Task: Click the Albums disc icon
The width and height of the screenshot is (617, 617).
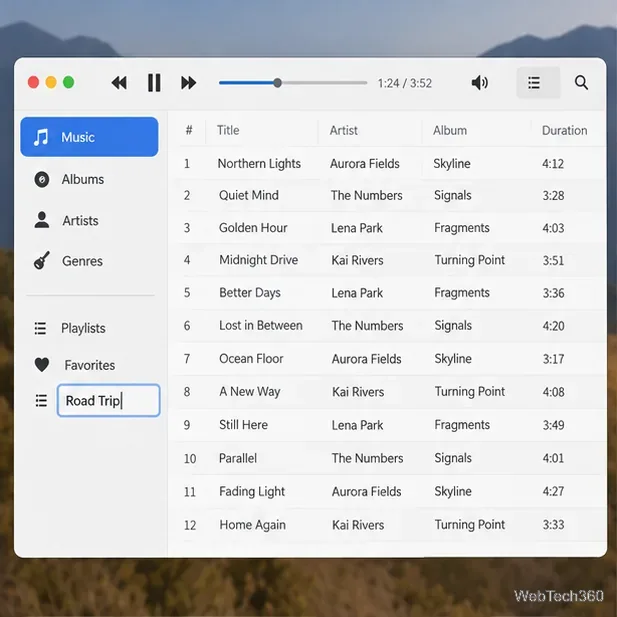Action: (42, 179)
